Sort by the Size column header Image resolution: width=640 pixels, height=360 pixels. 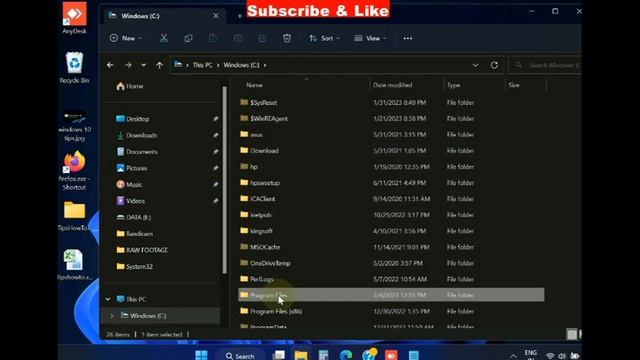(x=514, y=85)
